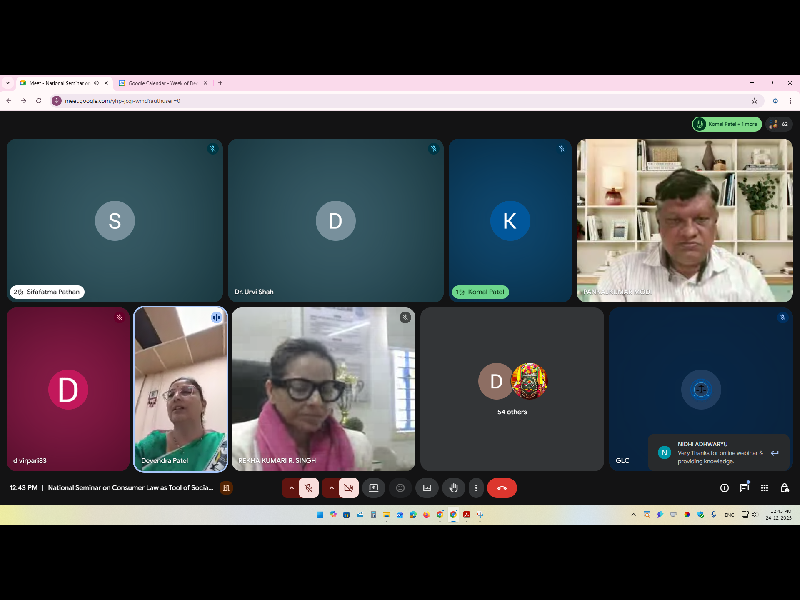Screen dimensions: 800x600
Task: Toggle the raise hand button
Action: click(453, 488)
